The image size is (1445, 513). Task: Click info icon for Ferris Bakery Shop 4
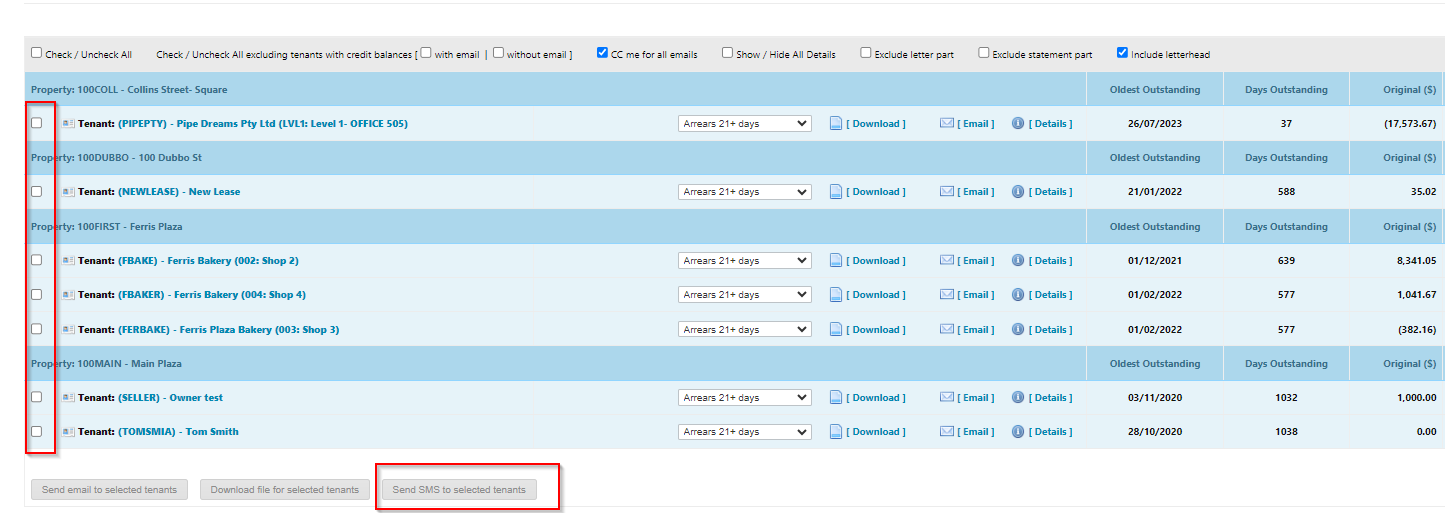(x=1018, y=295)
